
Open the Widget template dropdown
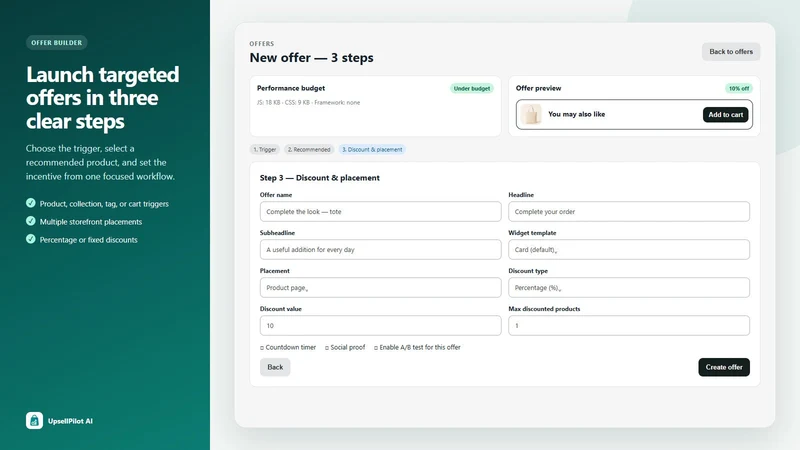coord(629,249)
